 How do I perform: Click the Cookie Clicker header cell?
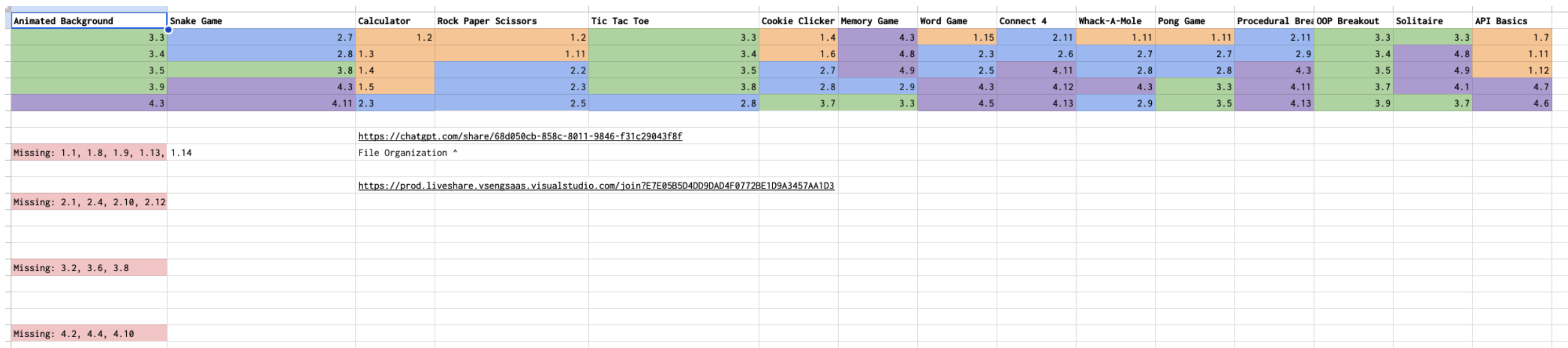pos(798,21)
